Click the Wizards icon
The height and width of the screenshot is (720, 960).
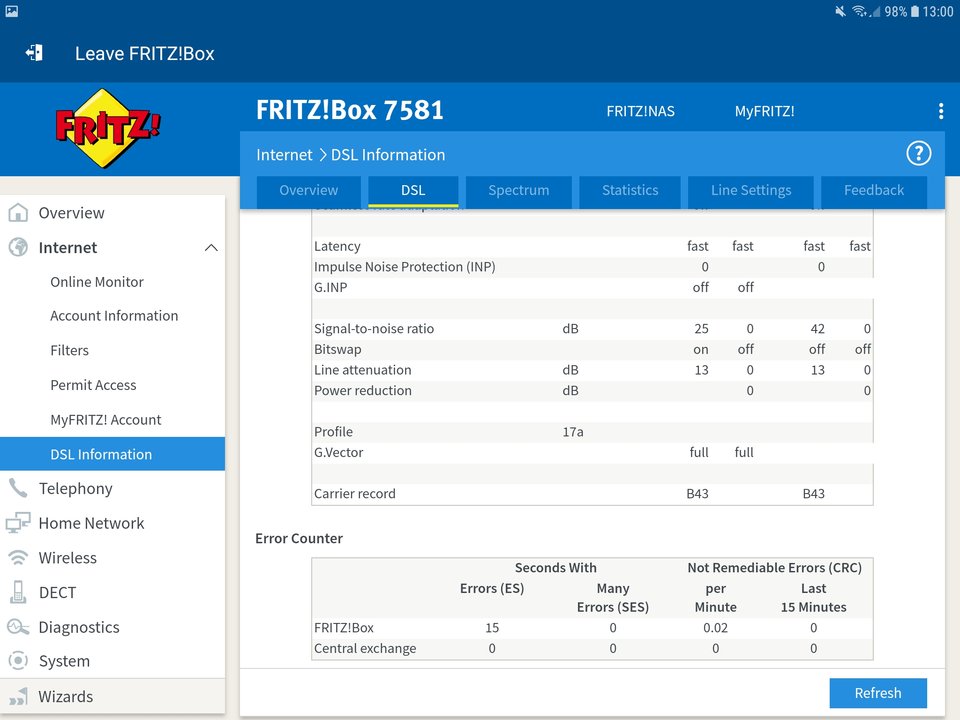(18, 696)
